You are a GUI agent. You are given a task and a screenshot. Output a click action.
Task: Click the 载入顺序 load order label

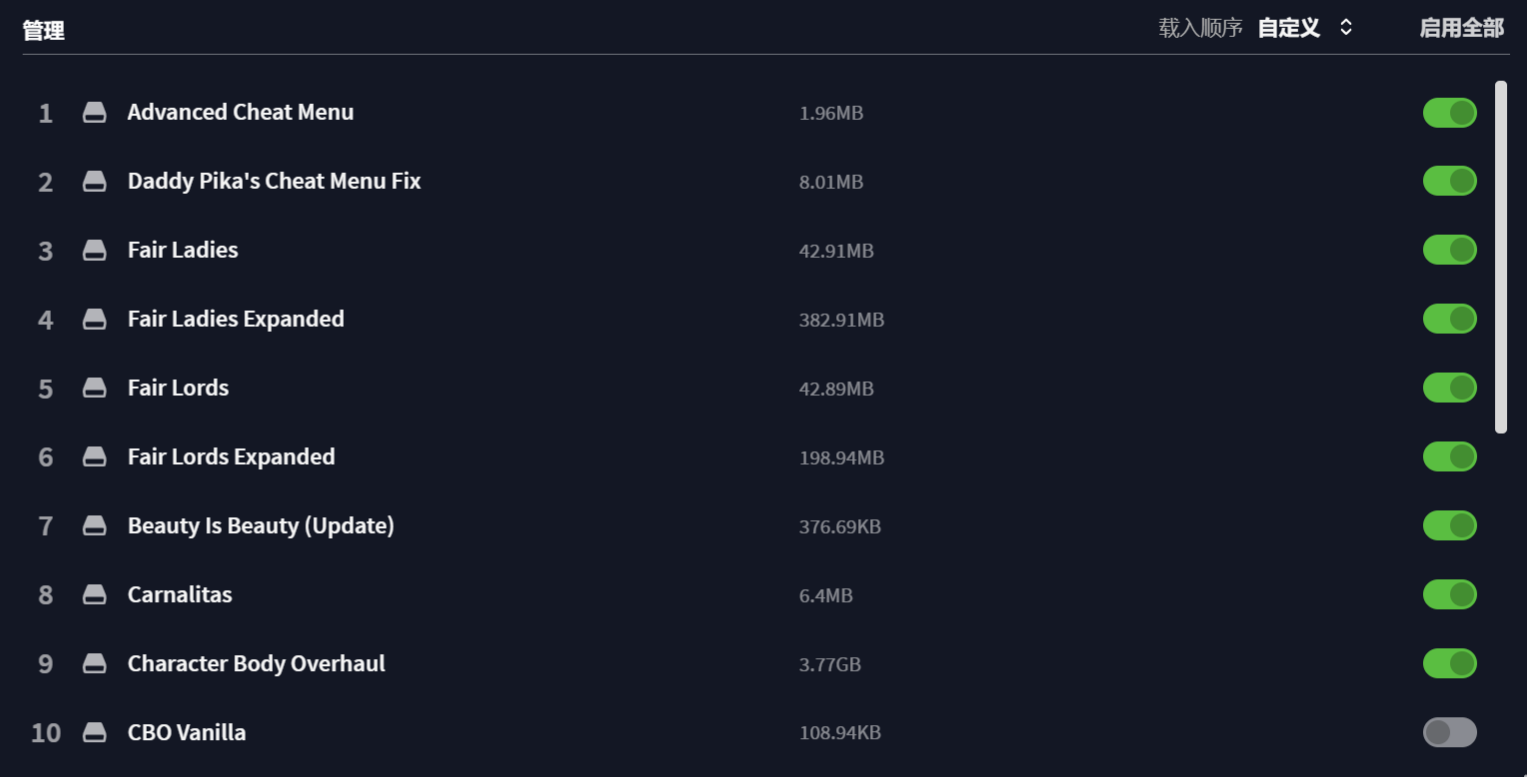pyautogui.click(x=1200, y=28)
